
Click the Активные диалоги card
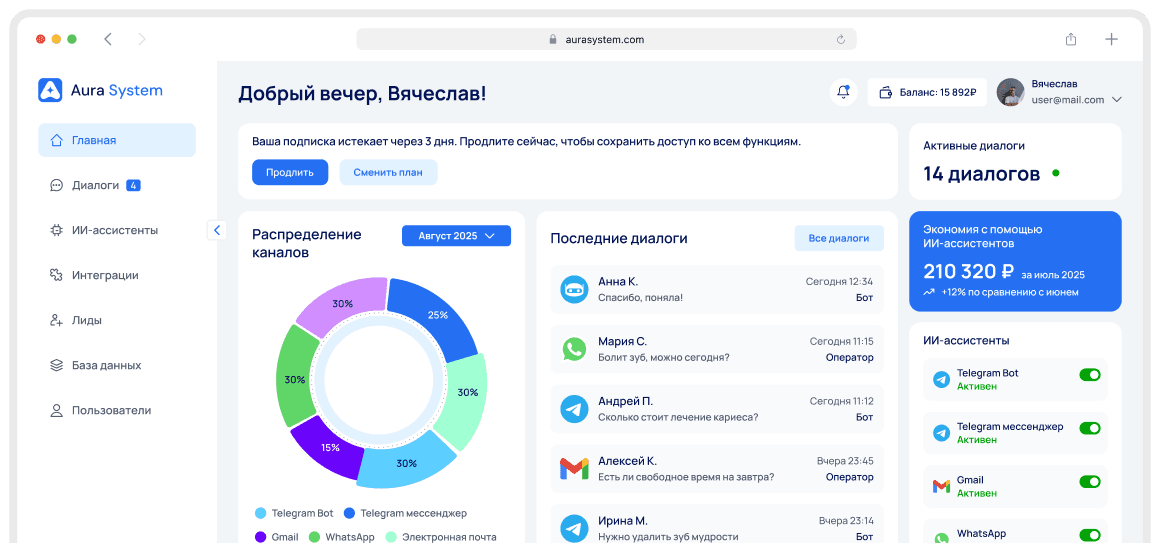[x=1015, y=161]
